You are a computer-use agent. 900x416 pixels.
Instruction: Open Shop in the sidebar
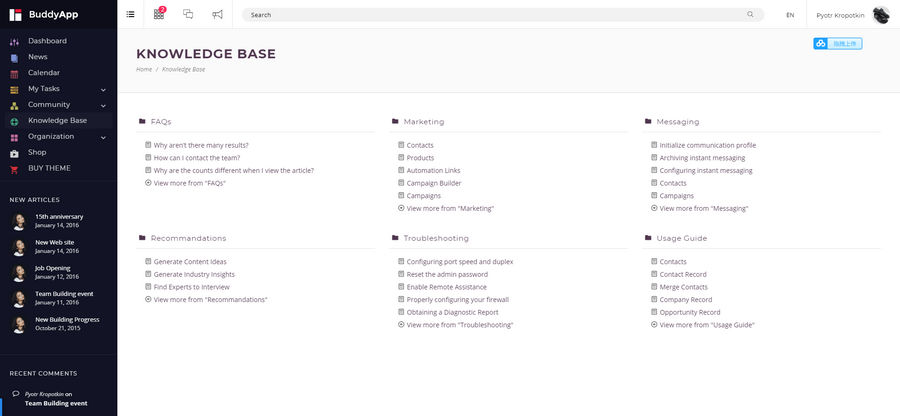(x=37, y=152)
